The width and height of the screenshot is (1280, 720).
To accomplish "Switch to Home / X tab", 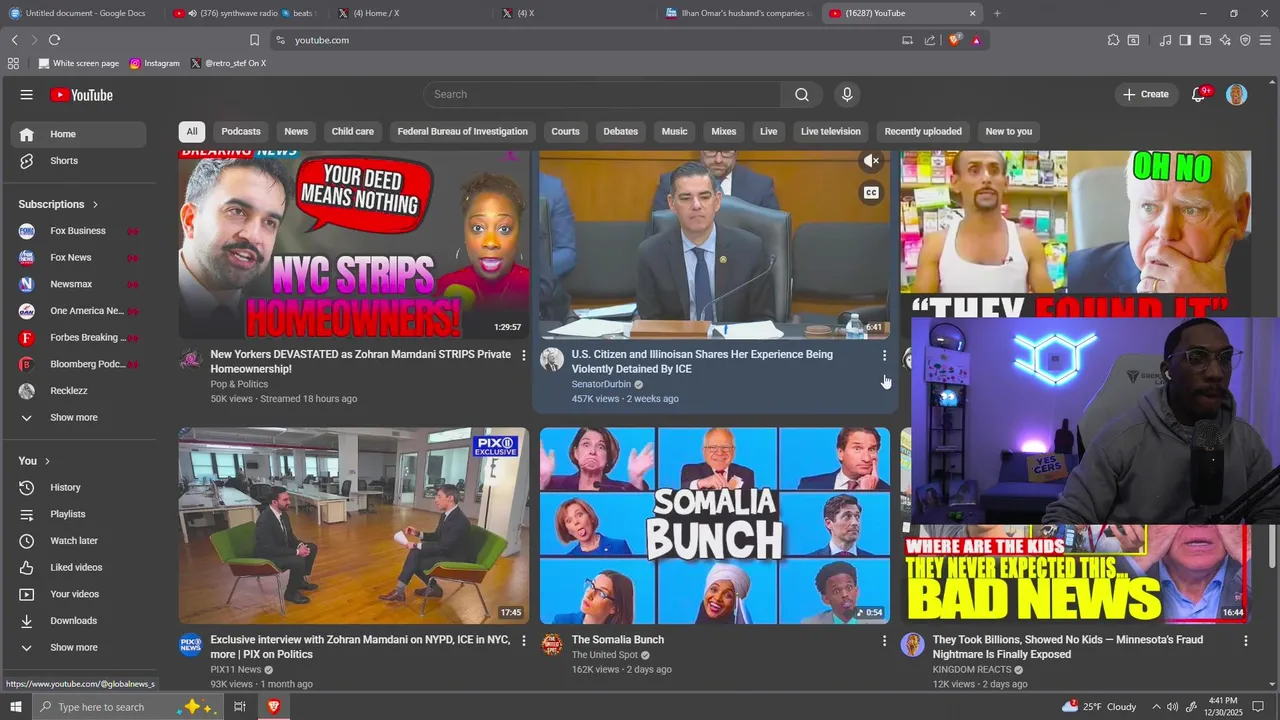I will click(x=410, y=13).
